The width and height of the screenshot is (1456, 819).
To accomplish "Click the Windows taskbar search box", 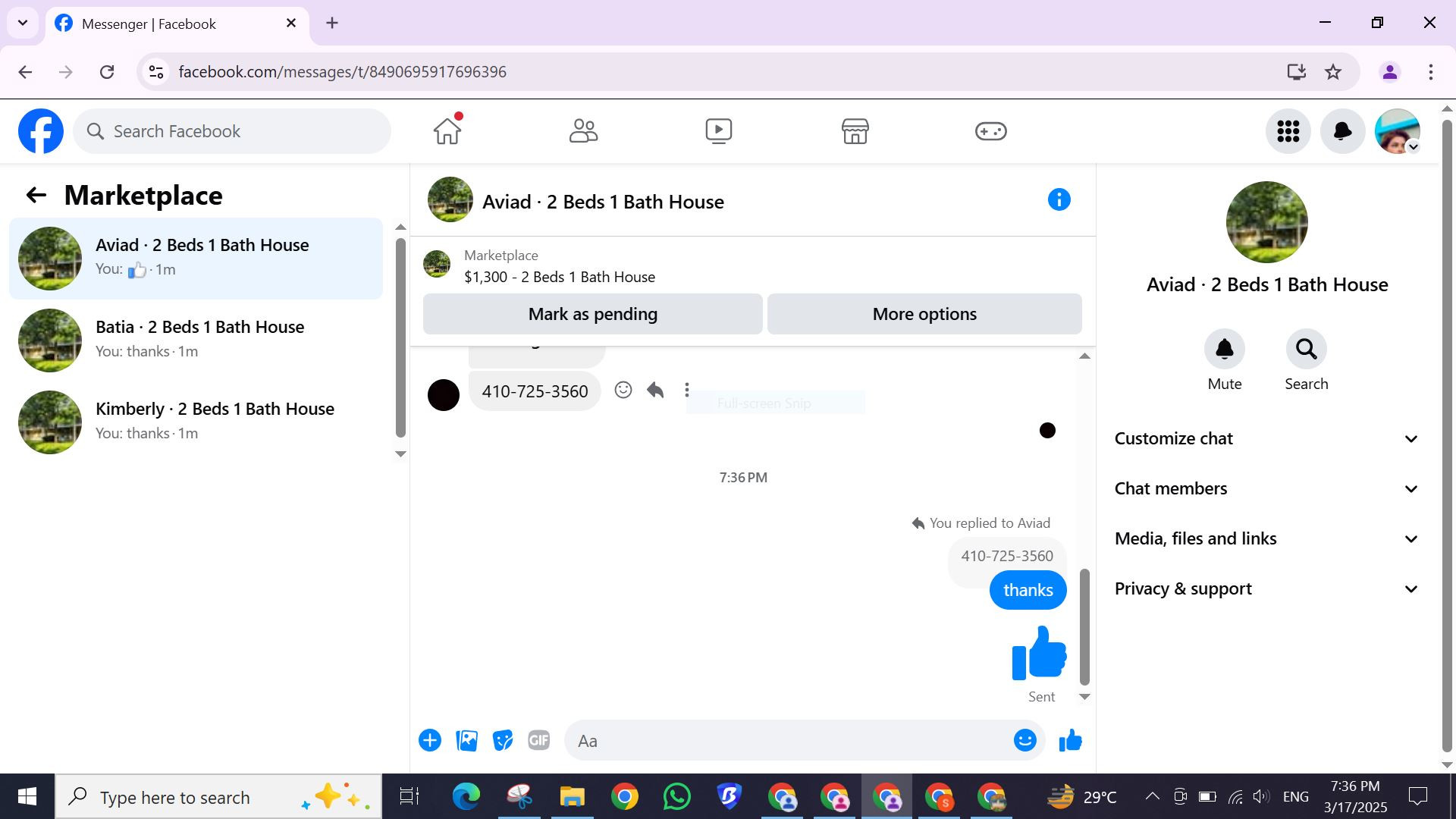I will pos(218,797).
